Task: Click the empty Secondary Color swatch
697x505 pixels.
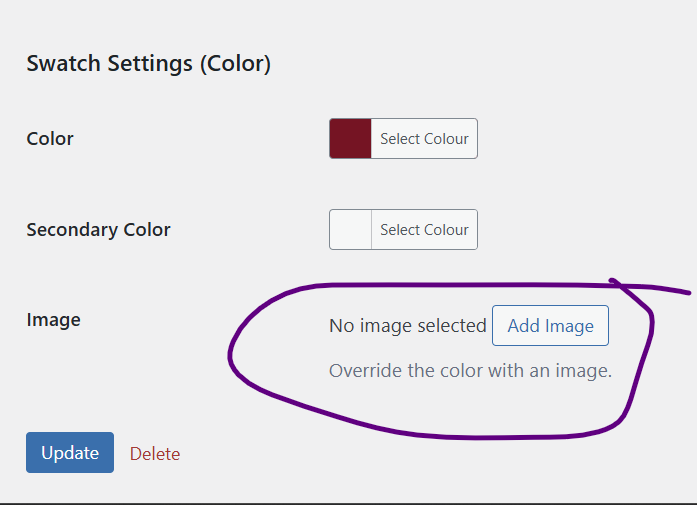Action: point(350,229)
